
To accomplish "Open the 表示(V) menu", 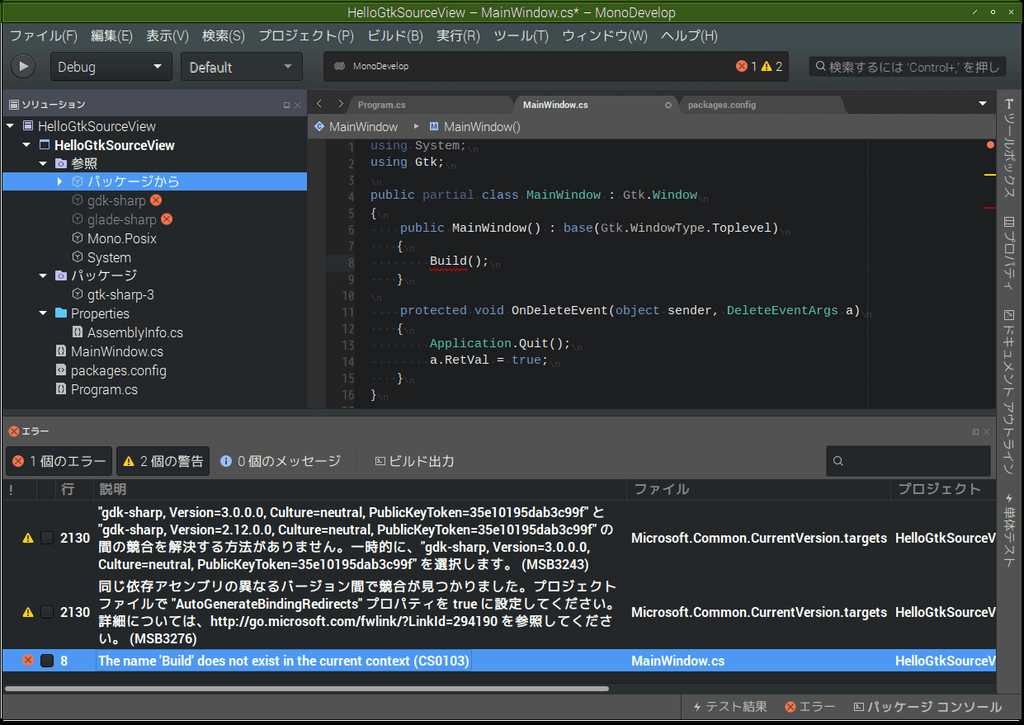I will tap(167, 35).
